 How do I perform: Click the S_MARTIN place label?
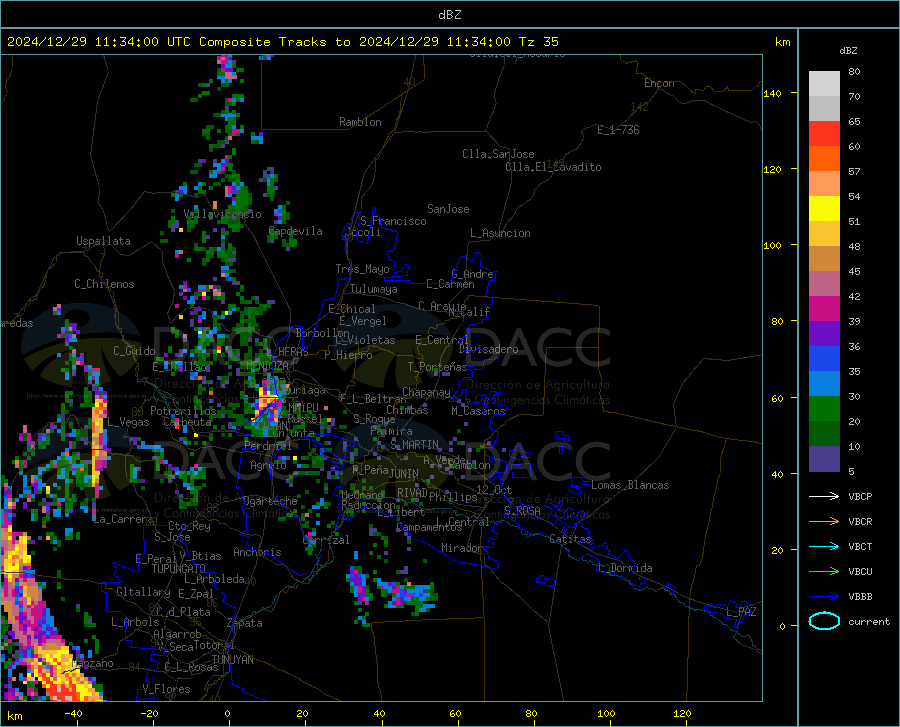[x=414, y=445]
